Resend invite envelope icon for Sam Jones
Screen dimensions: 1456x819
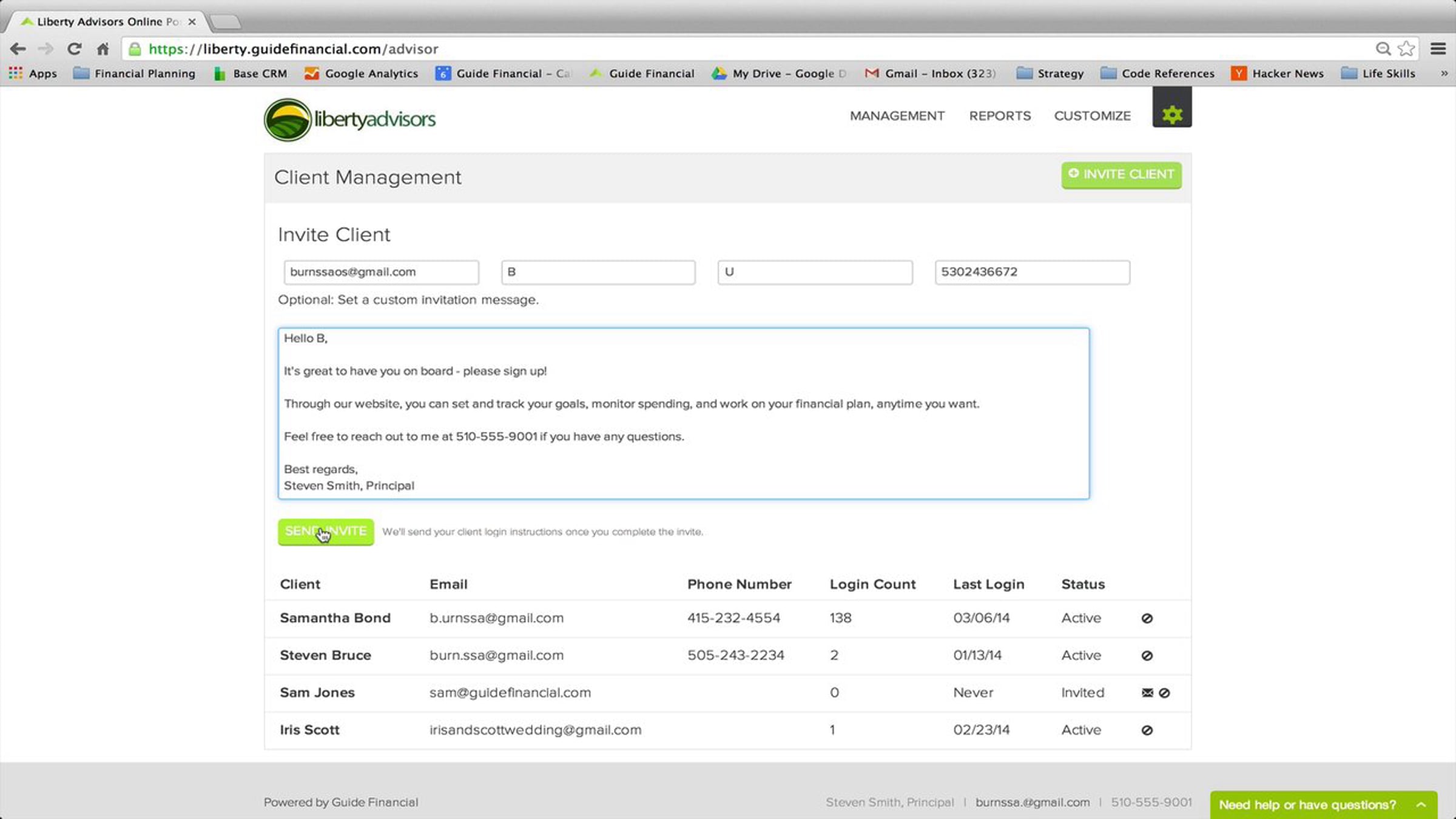click(x=1147, y=693)
